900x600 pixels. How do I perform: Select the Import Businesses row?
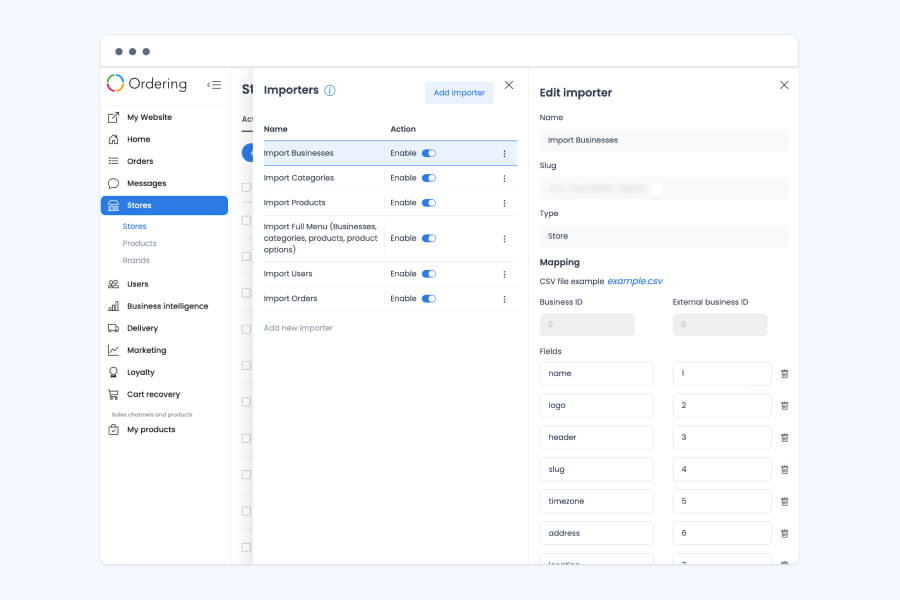click(390, 153)
